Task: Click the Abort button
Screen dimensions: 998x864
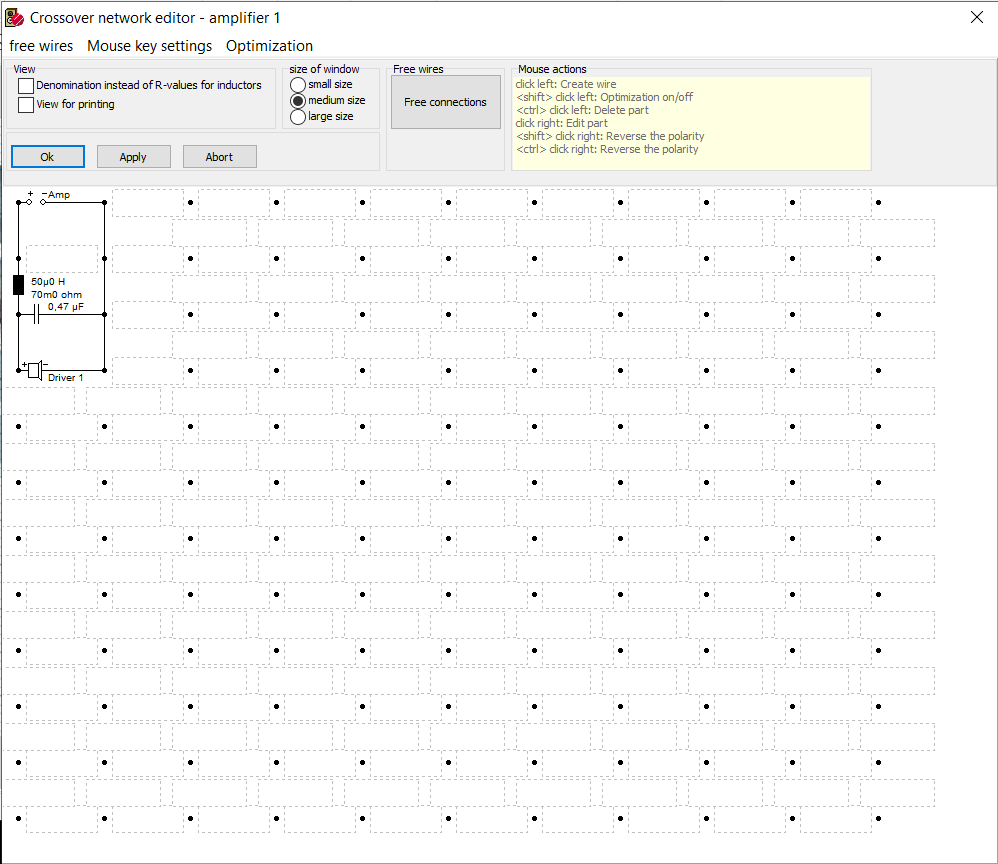Action: point(219,157)
